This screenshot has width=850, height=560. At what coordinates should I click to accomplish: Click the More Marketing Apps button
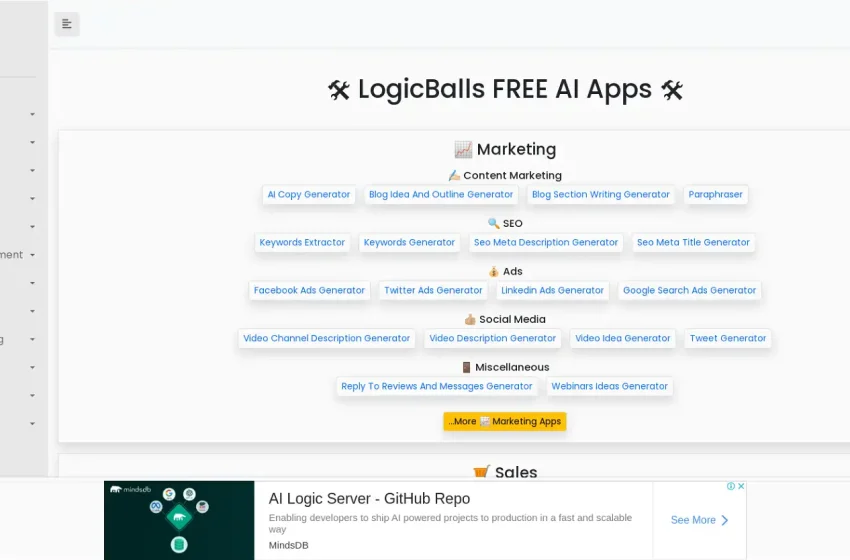click(505, 421)
